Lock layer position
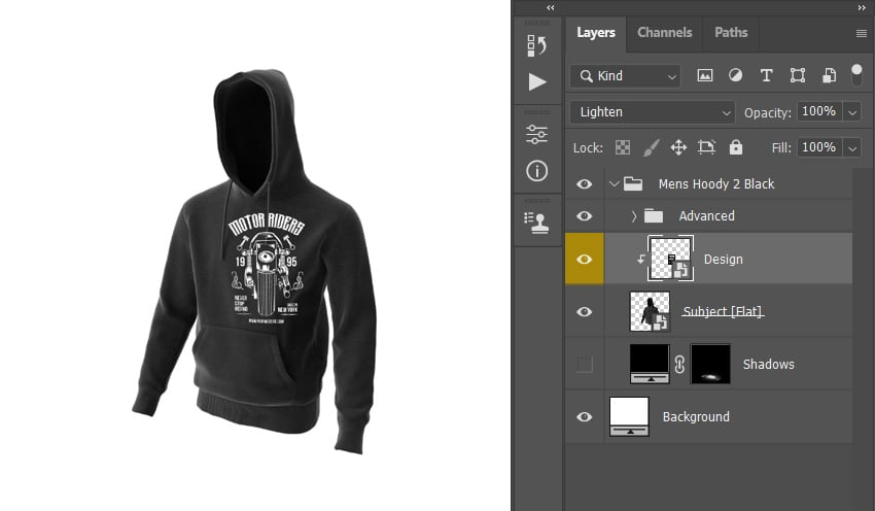875x511 pixels. [x=678, y=147]
